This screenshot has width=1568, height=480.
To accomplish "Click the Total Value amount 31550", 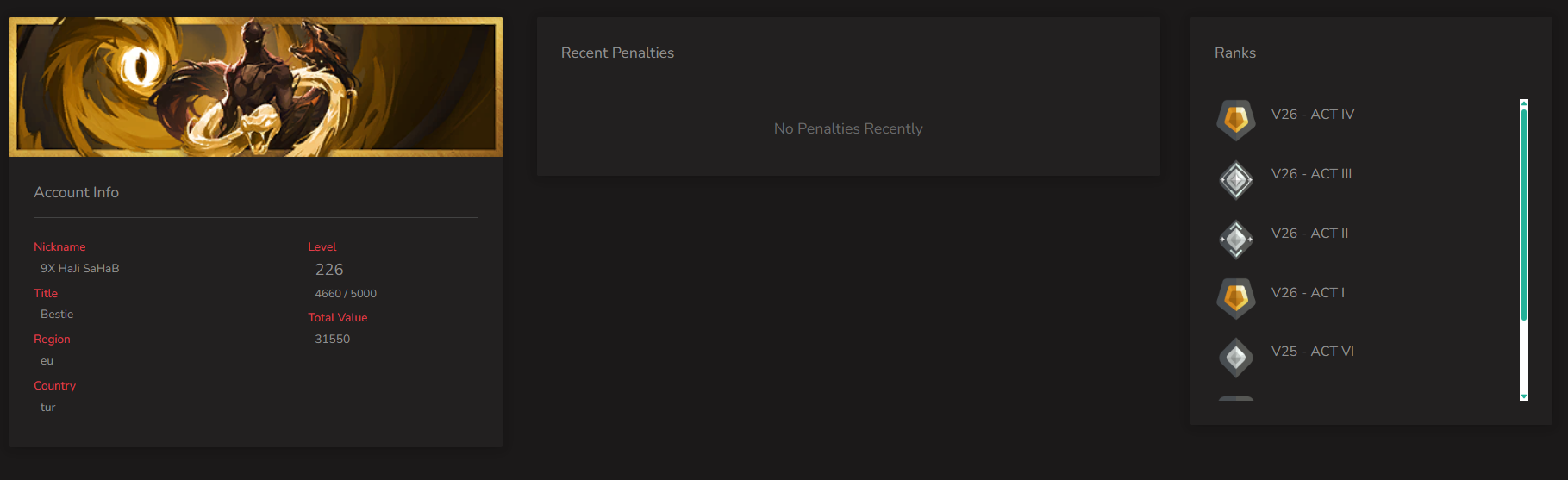I will click(332, 339).
